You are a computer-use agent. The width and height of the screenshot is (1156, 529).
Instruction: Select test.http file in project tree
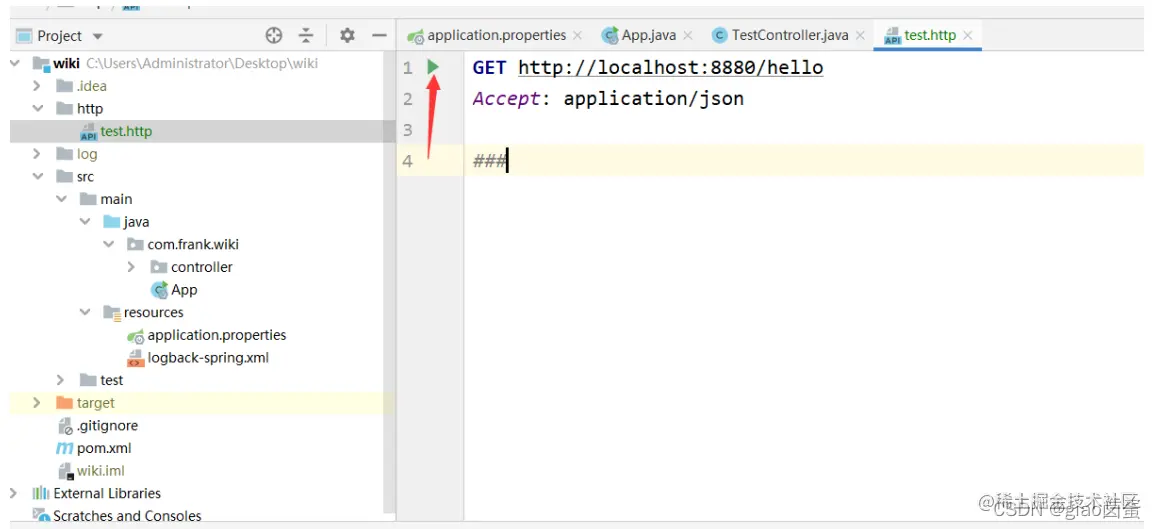click(126, 132)
